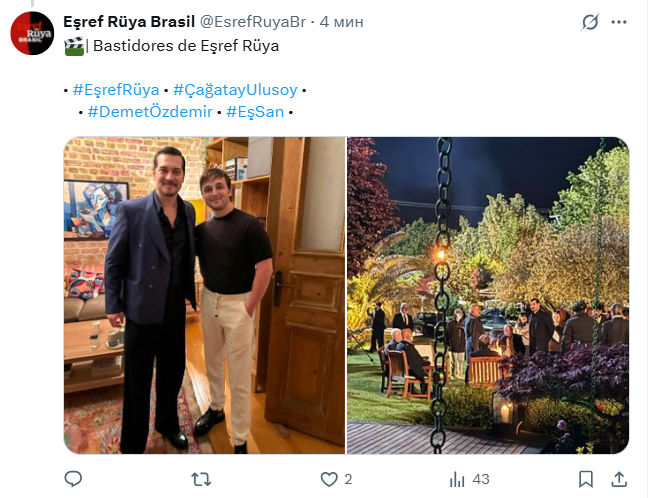The height and width of the screenshot is (498, 658).
Task: Open the #ÇağatayUlusoy hashtag
Action: point(235,90)
